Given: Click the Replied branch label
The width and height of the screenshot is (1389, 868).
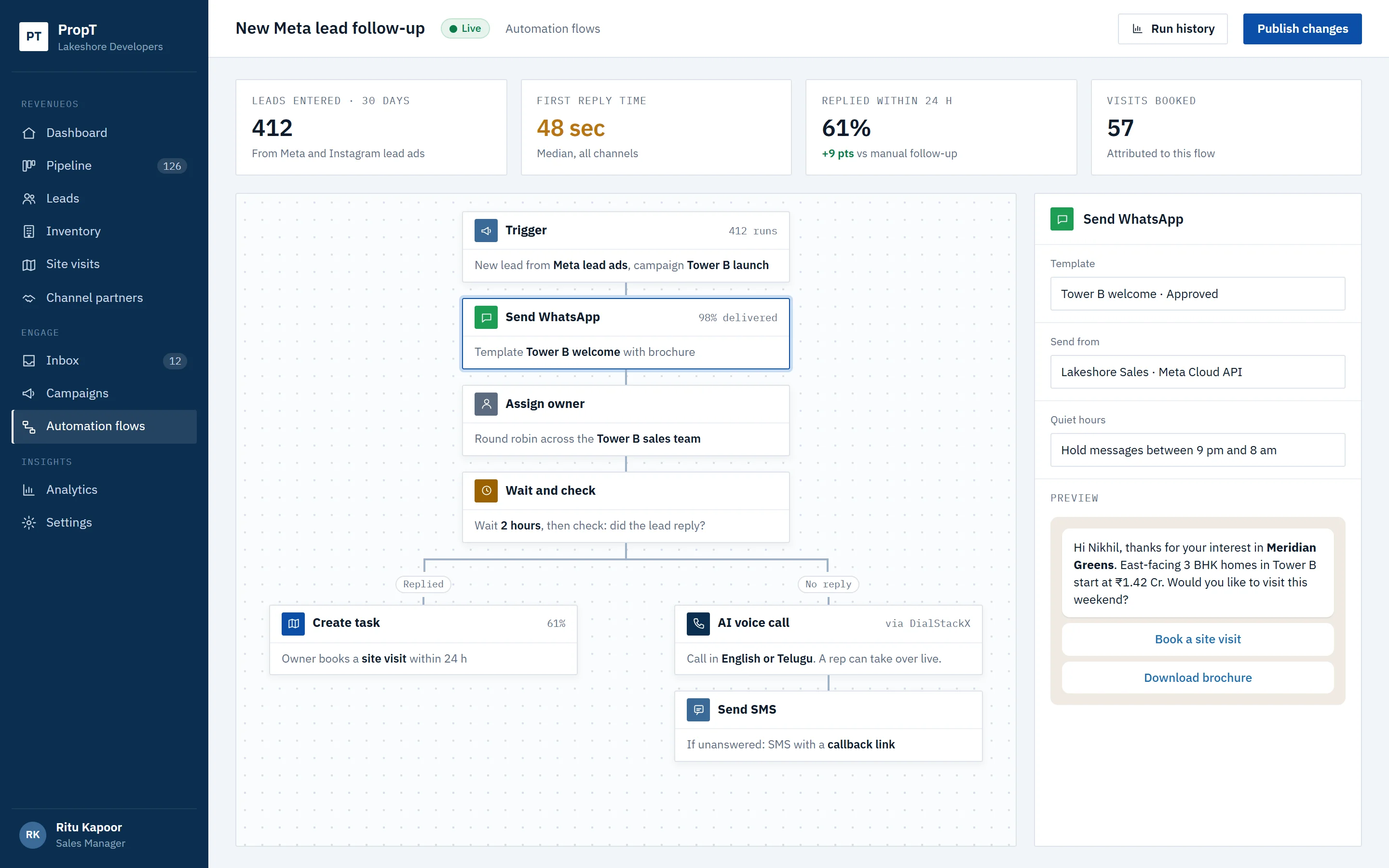Looking at the screenshot, I should 423,584.
